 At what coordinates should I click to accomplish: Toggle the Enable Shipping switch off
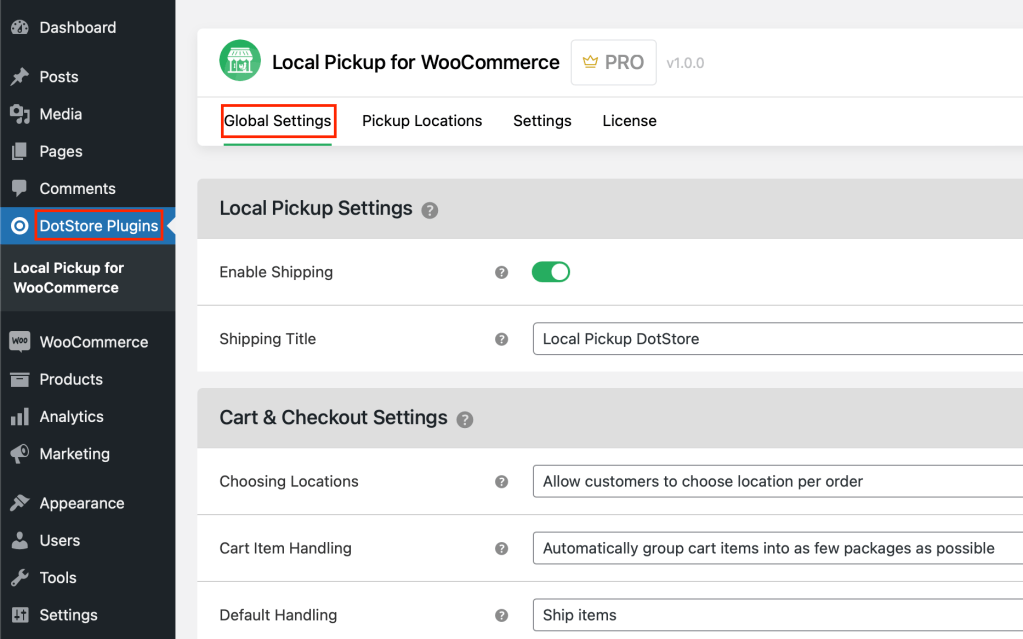(551, 272)
